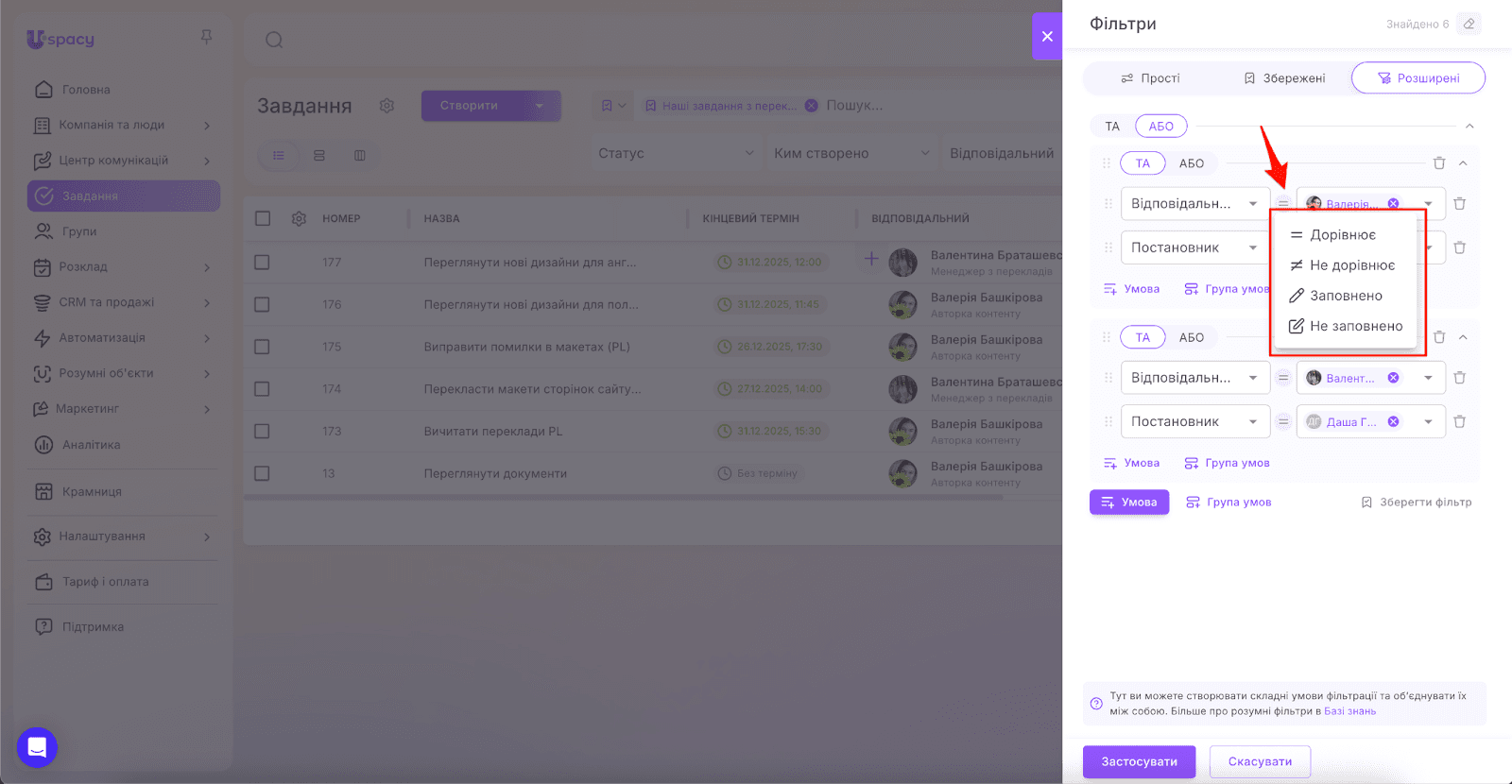Open Базі знань link
Image resolution: width=1512 pixels, height=784 pixels.
(1349, 711)
